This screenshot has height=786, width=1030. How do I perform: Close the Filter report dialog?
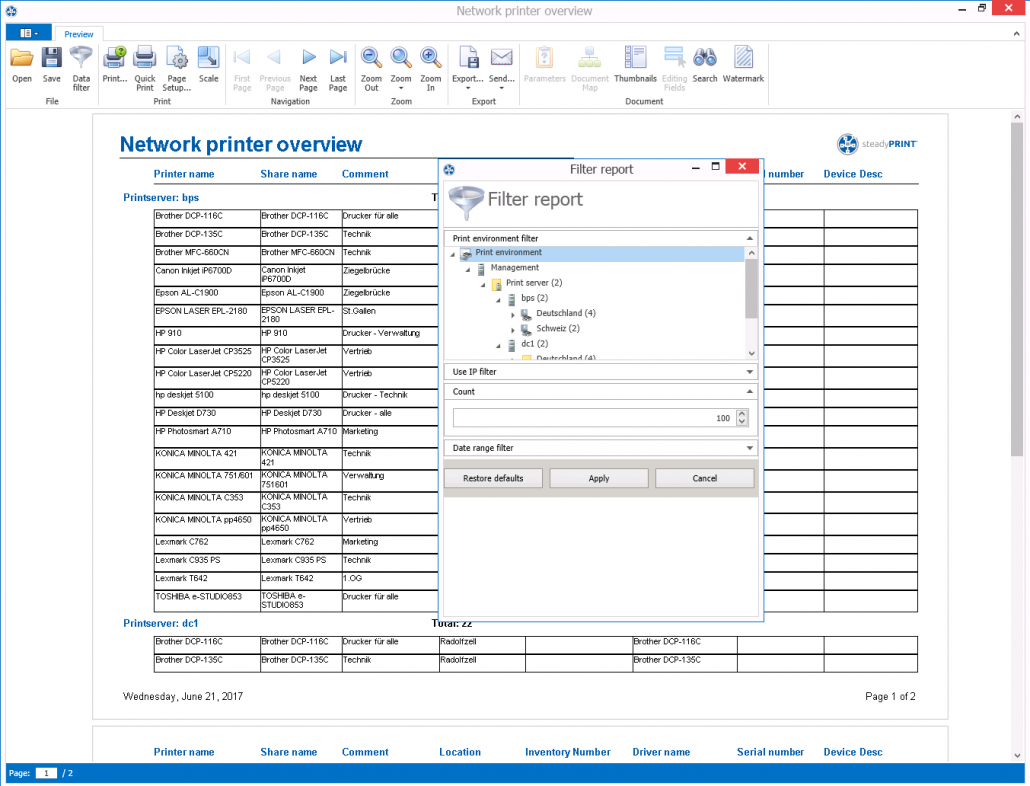click(x=742, y=166)
